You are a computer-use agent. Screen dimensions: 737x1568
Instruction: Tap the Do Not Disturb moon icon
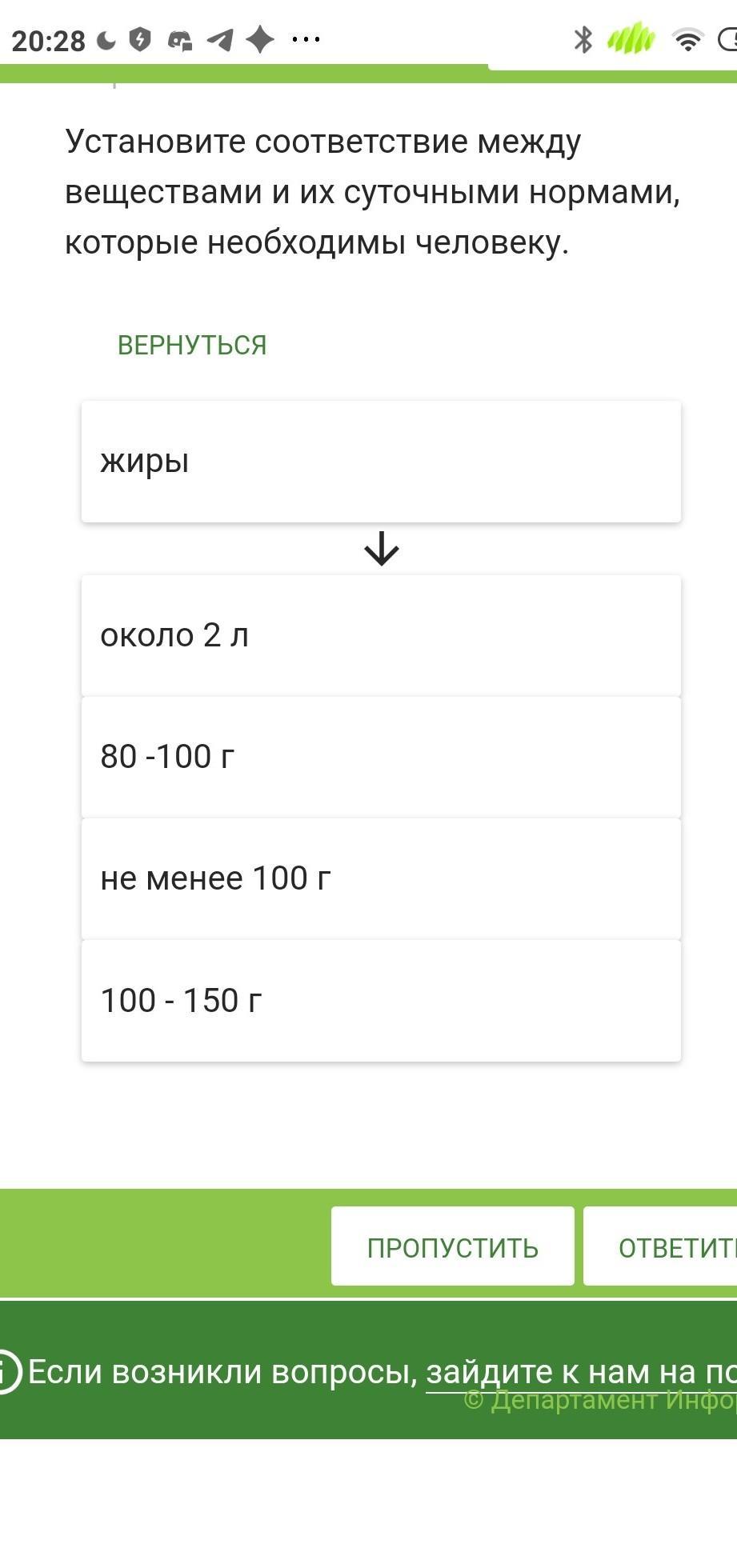coord(106,40)
